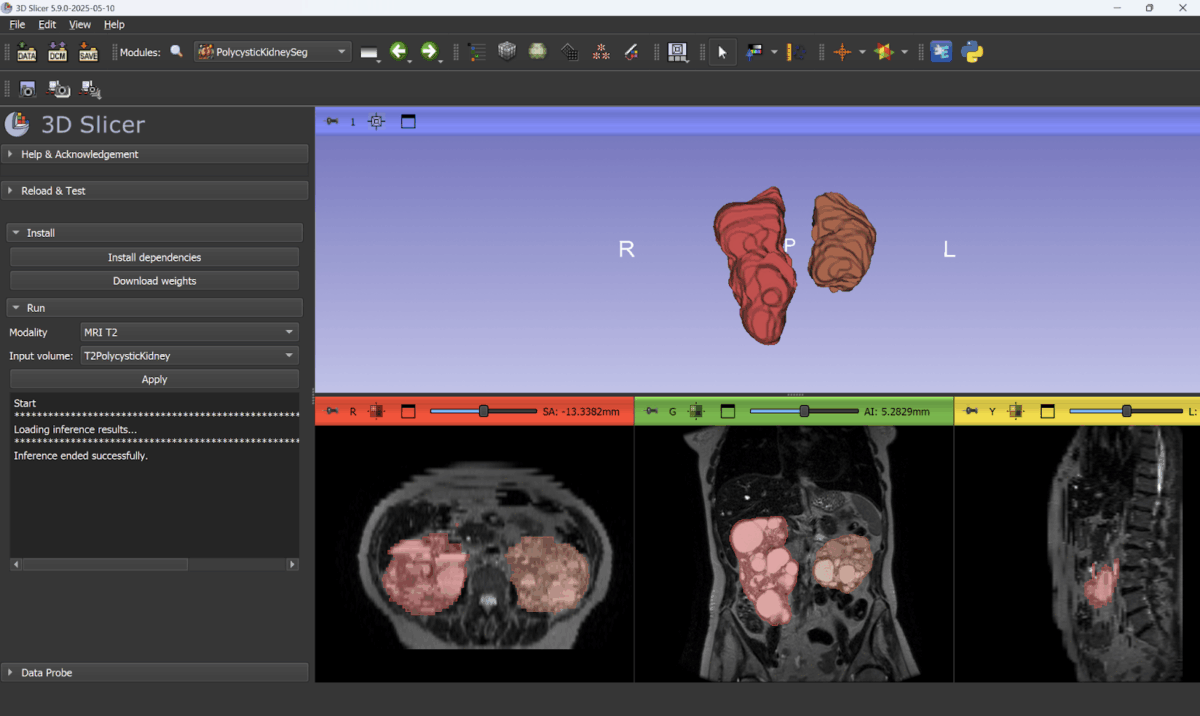Click the crosshair toolbar icon

coord(842,51)
